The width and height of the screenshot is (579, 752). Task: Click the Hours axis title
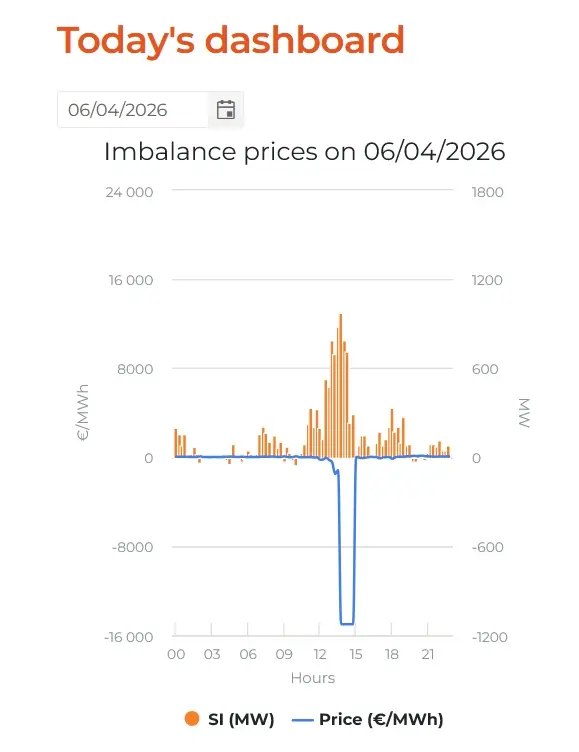pyautogui.click(x=313, y=678)
